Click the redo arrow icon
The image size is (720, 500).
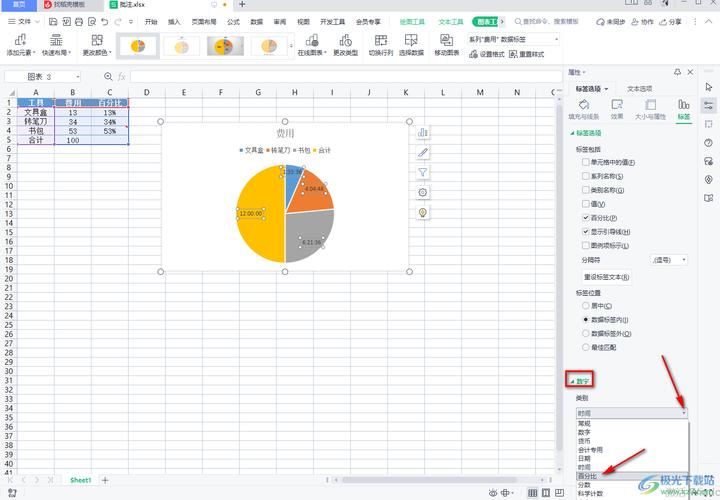tap(118, 22)
